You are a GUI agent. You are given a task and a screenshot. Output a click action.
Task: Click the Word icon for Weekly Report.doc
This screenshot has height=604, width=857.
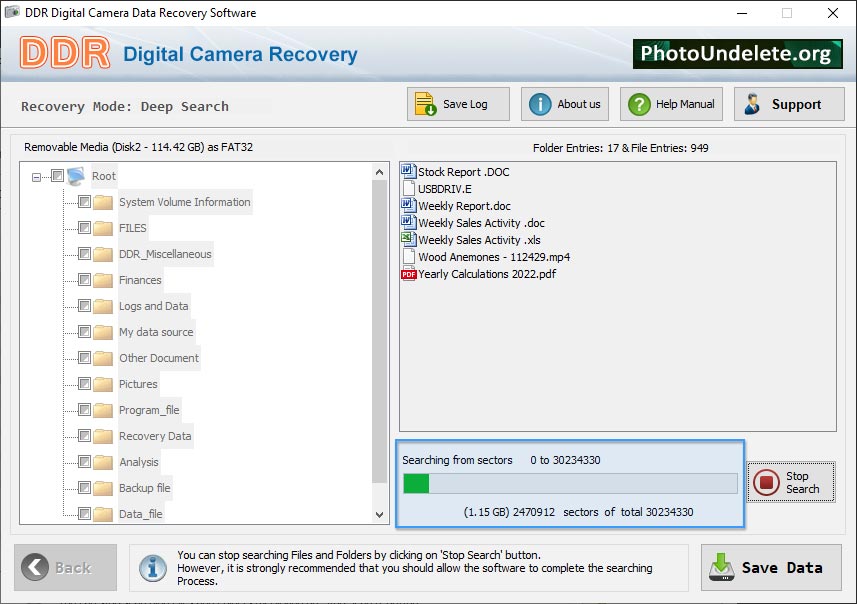pos(408,206)
